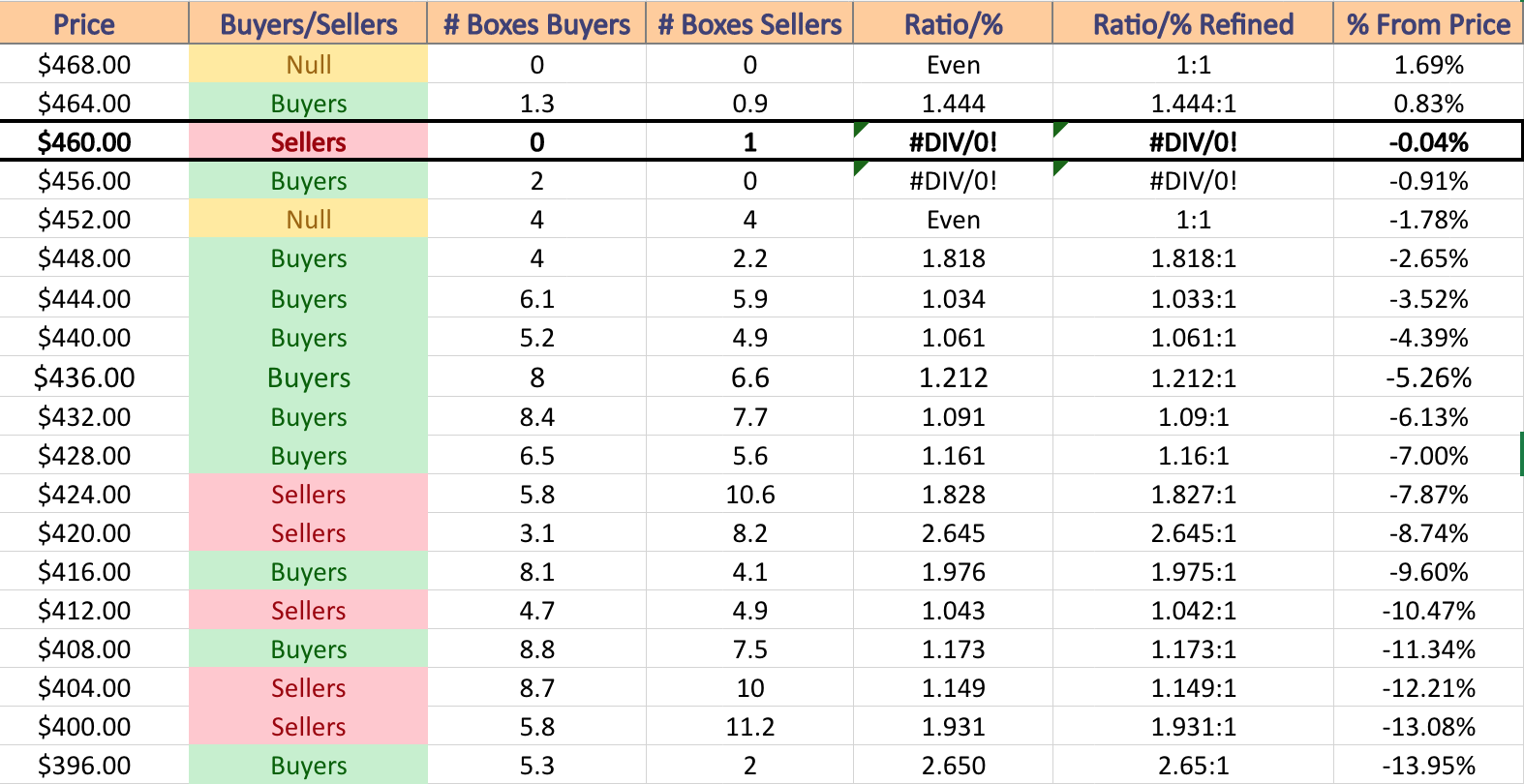Viewport: 1524px width, 784px height.
Task: Select the Ratio/% Refined header cell
Action: pos(1193,23)
